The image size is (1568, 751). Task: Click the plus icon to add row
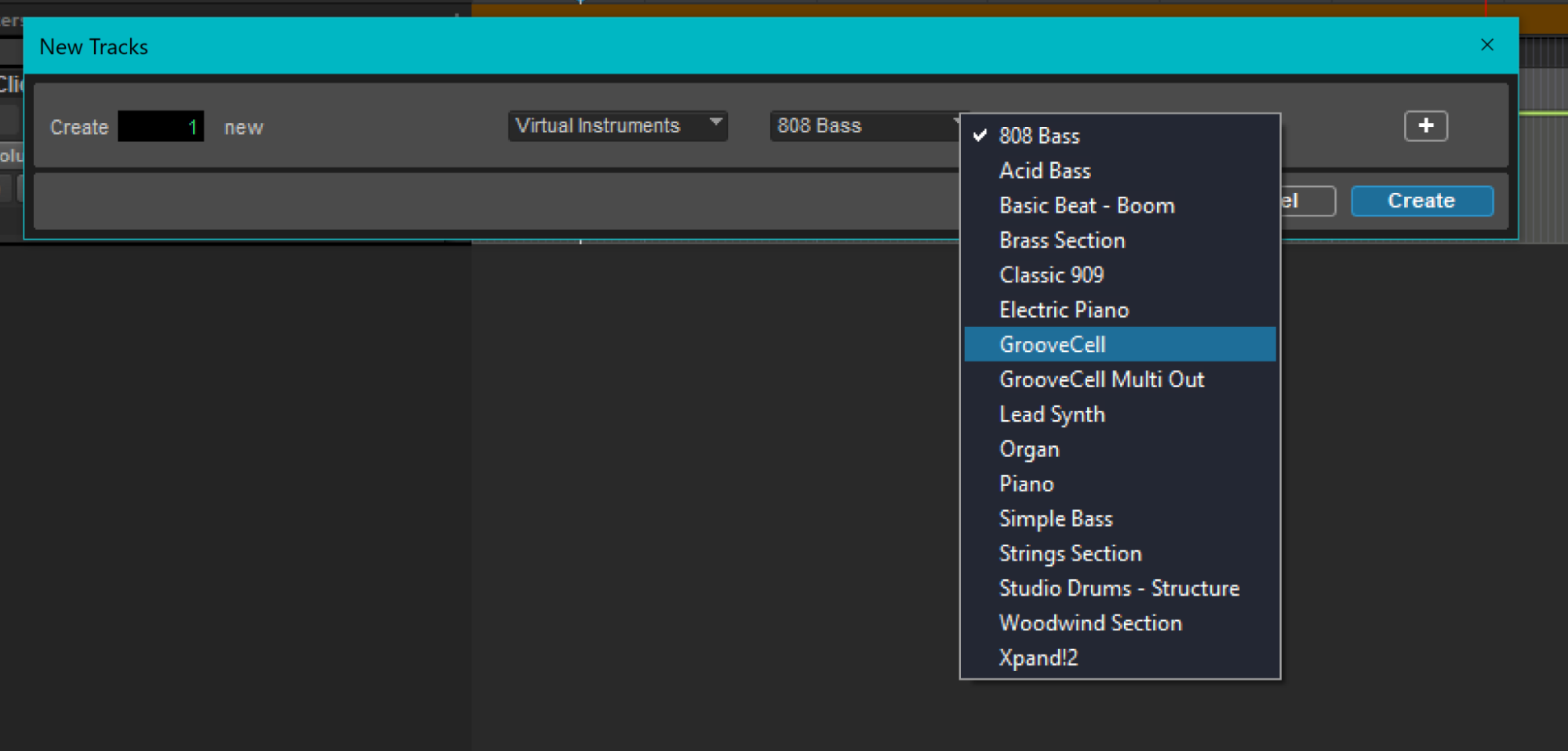1425,126
